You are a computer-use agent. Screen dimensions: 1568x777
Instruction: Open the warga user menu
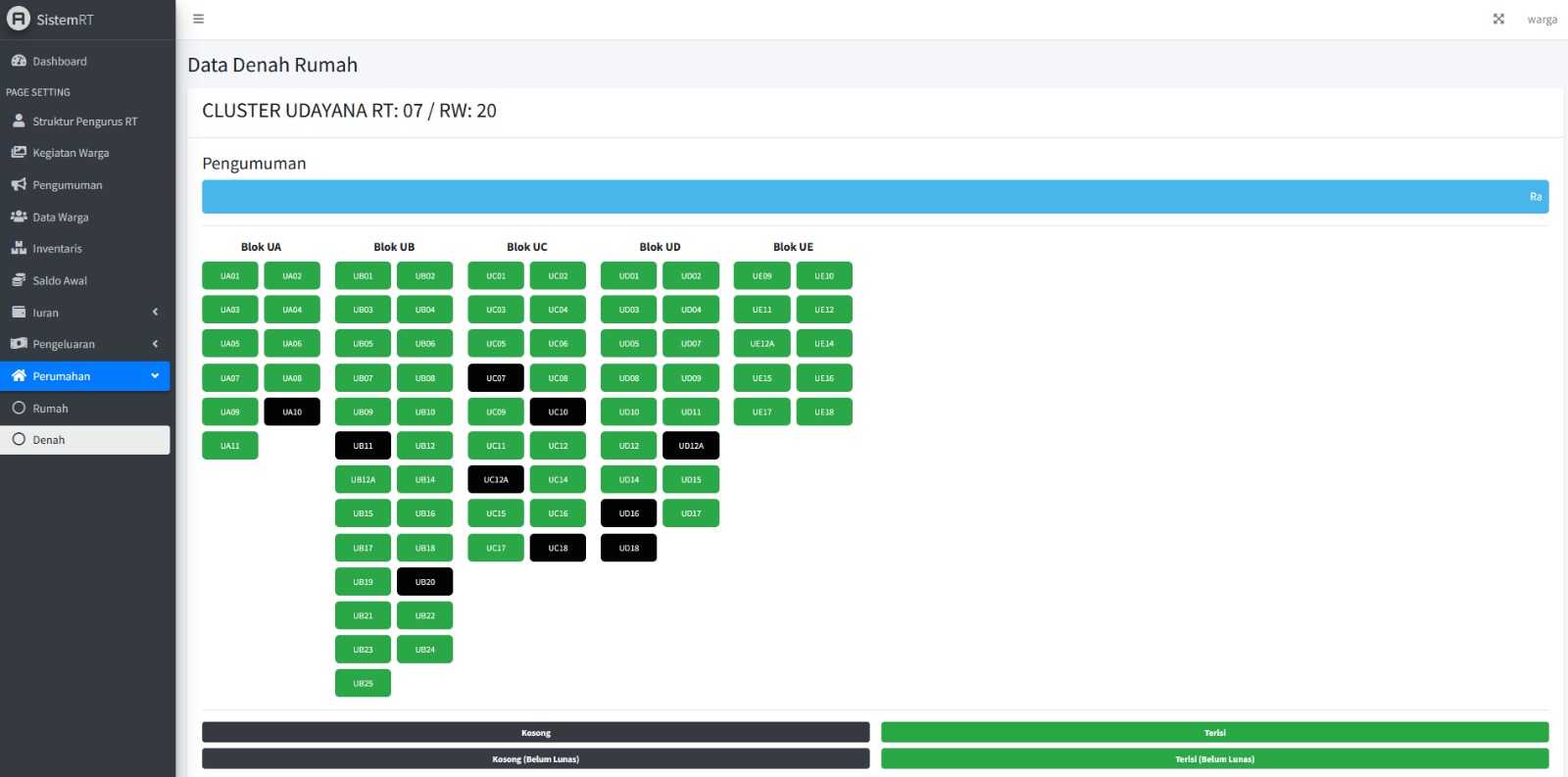click(x=1542, y=20)
